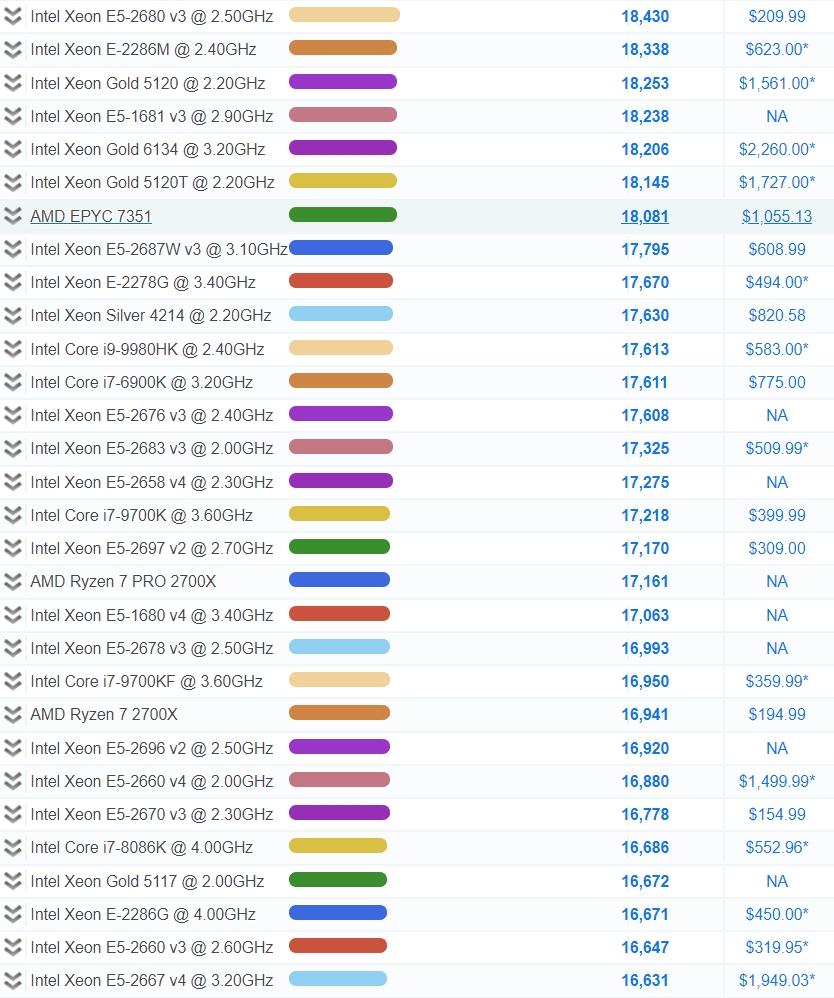Expand the Xeon E5-1681 v3 row chevron

click(13, 116)
